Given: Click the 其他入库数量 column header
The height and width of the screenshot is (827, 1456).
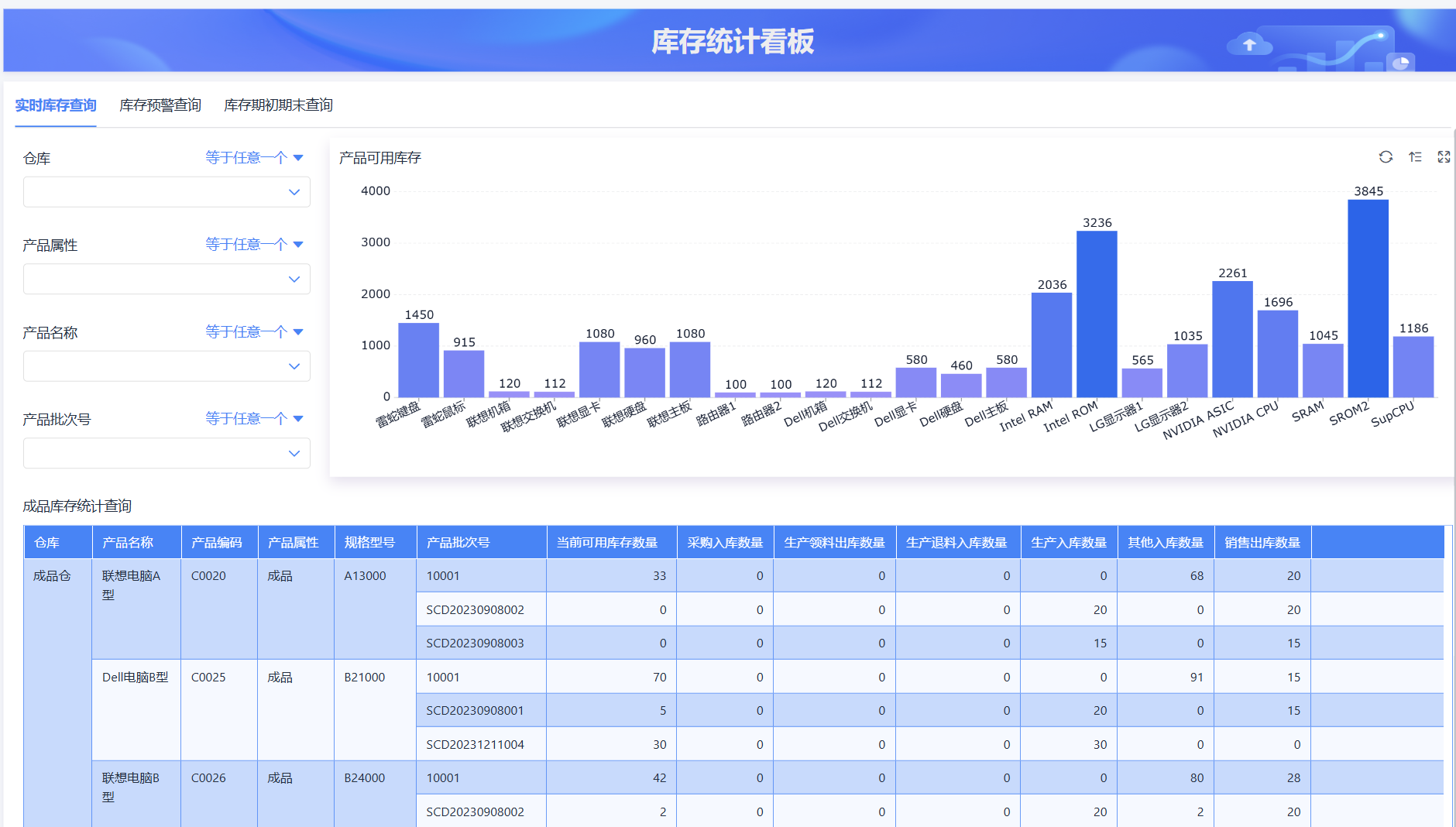Looking at the screenshot, I should 1166,542.
